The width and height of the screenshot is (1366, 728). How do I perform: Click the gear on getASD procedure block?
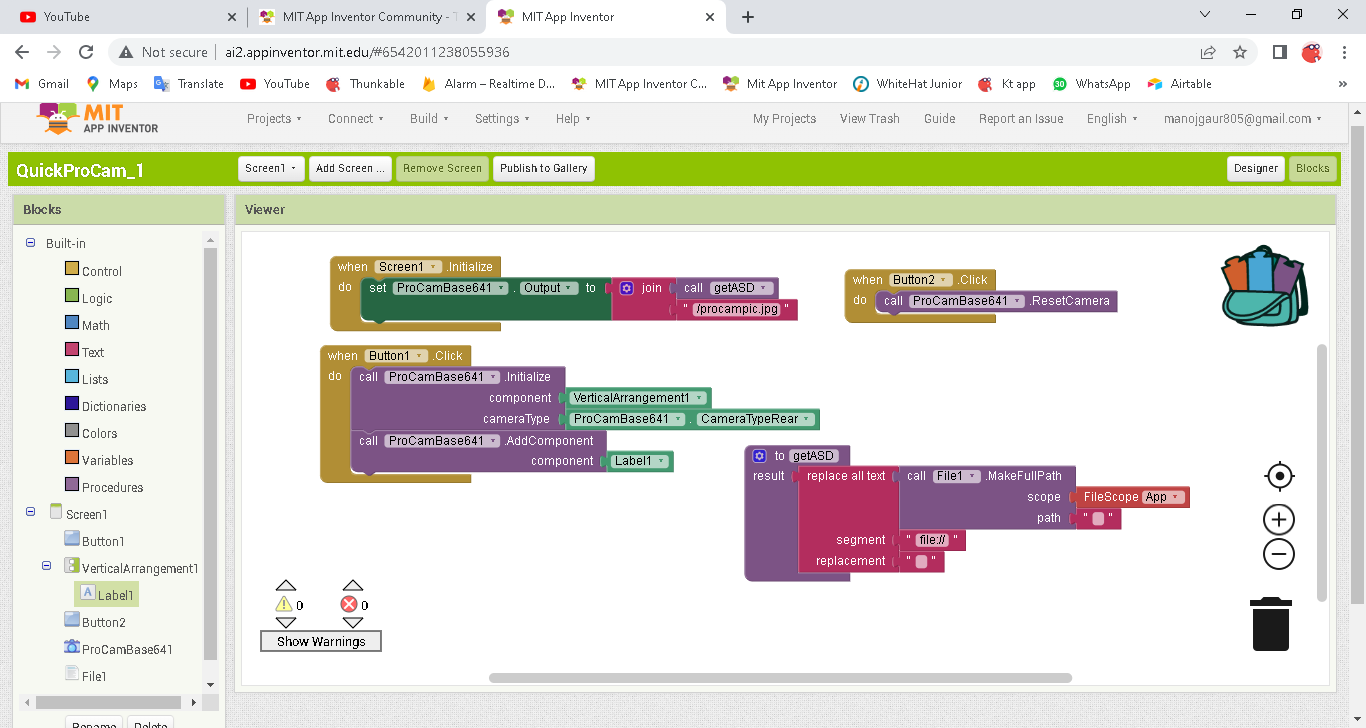(759, 456)
